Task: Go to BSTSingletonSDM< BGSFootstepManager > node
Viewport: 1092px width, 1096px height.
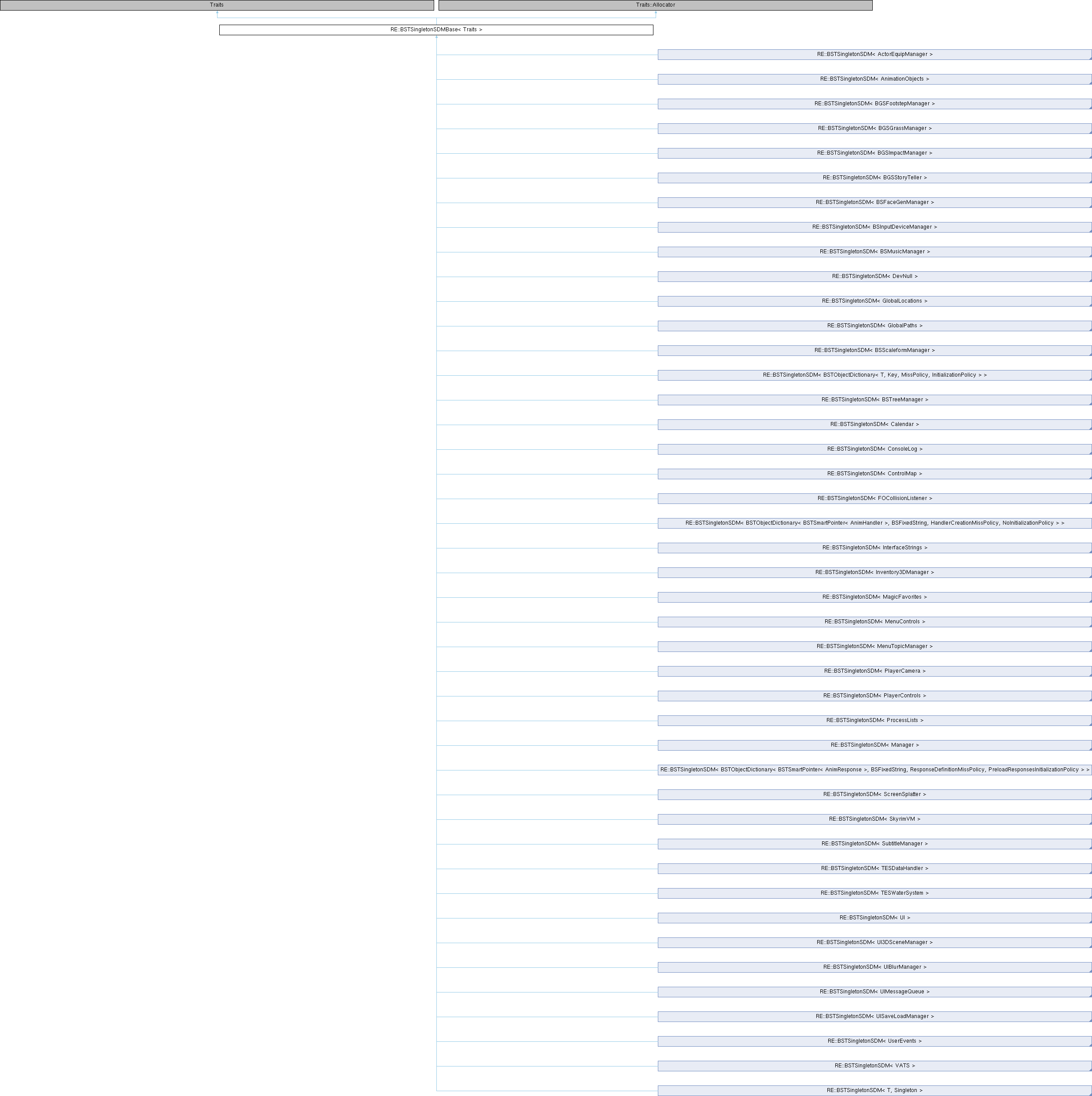Action: coord(874,104)
